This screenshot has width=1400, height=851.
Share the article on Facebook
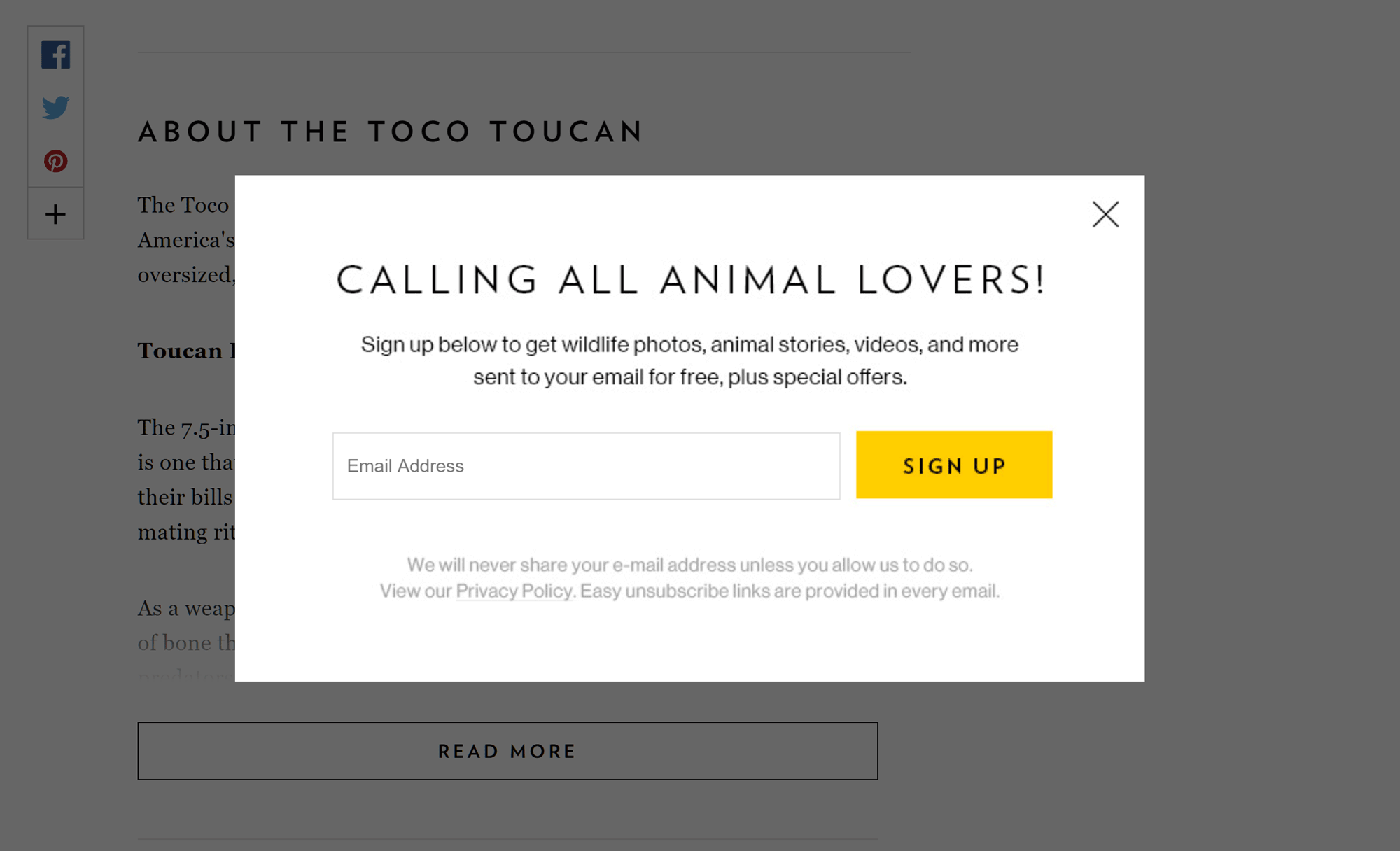pos(55,55)
